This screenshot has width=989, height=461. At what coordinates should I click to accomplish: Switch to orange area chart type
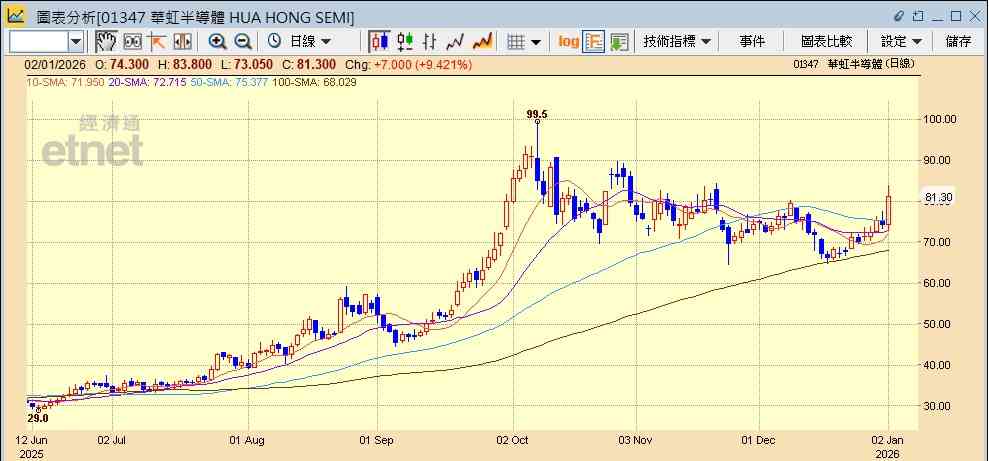tap(483, 42)
